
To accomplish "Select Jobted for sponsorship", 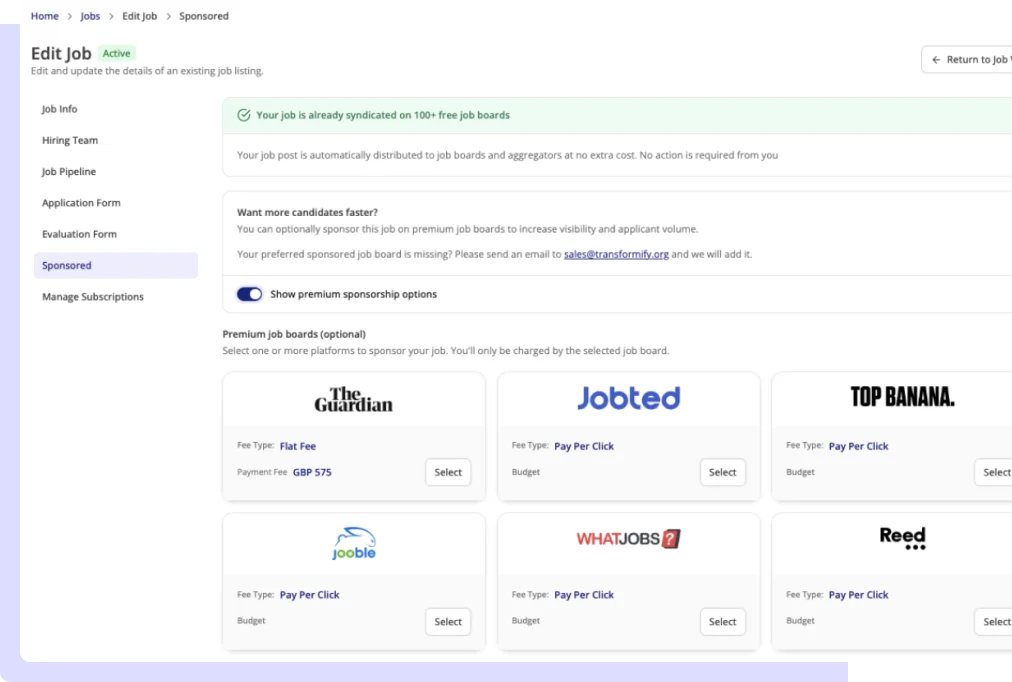I will (x=722, y=472).
